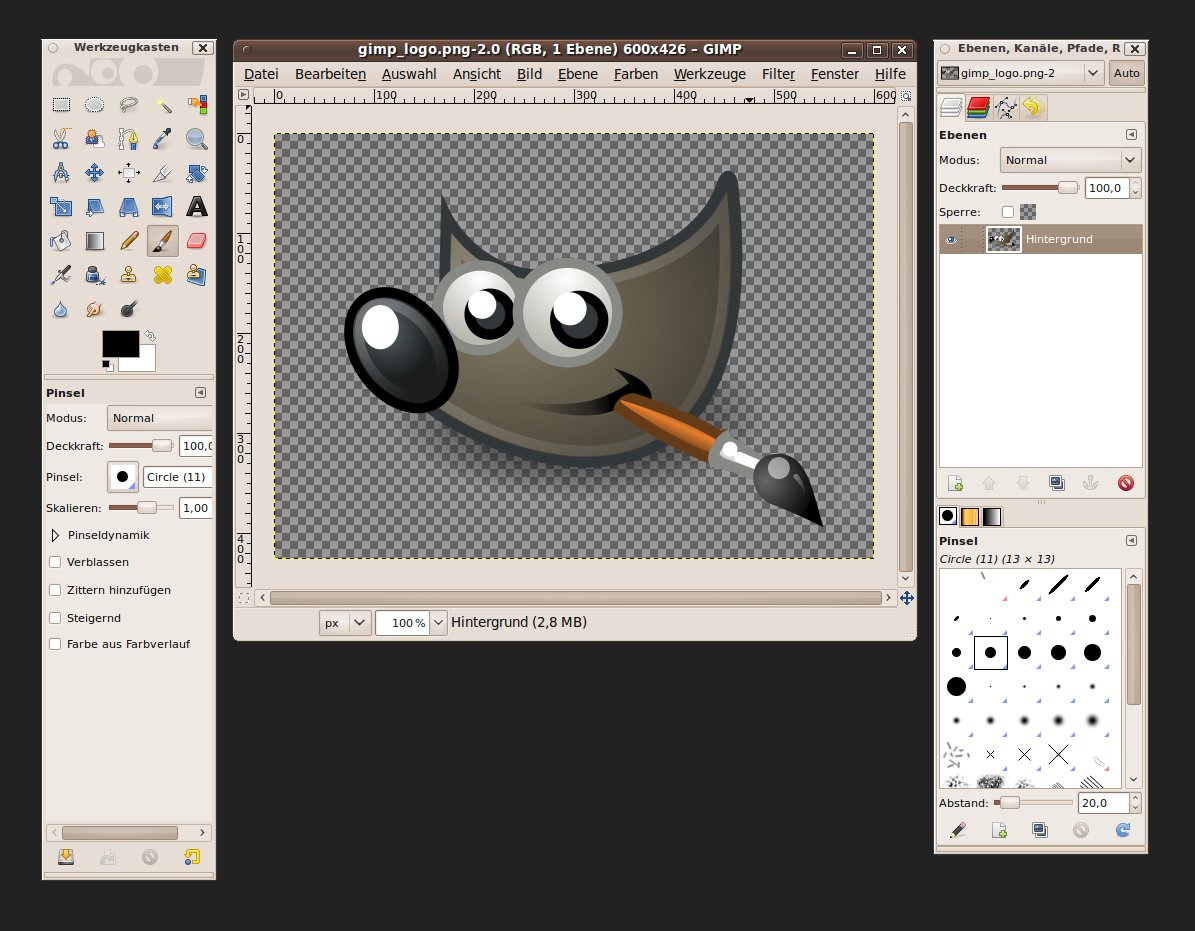The width and height of the screenshot is (1195, 931).
Task: Open the 100% zoom dropdown
Action: (x=438, y=623)
